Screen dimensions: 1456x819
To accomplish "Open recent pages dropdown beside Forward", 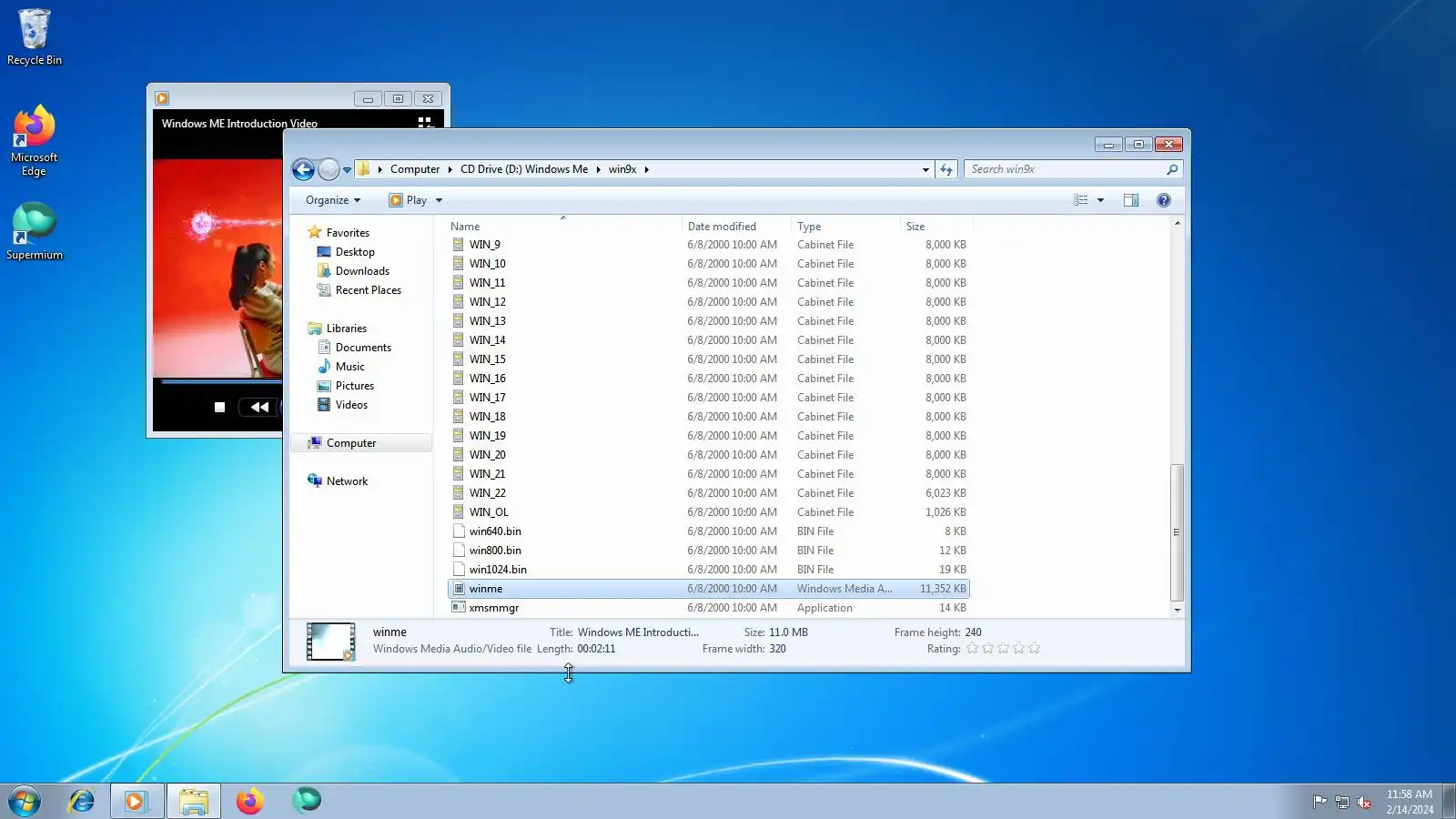I will [x=347, y=170].
